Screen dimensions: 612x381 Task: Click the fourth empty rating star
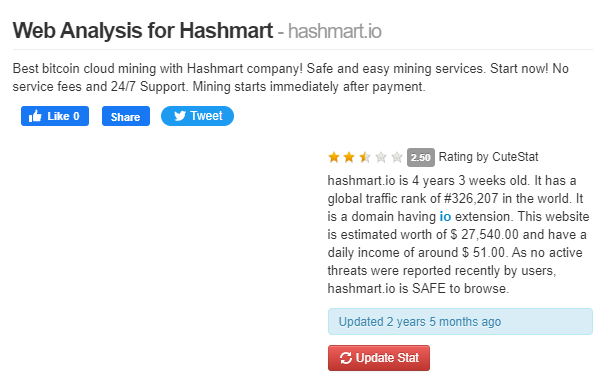[x=381, y=157]
